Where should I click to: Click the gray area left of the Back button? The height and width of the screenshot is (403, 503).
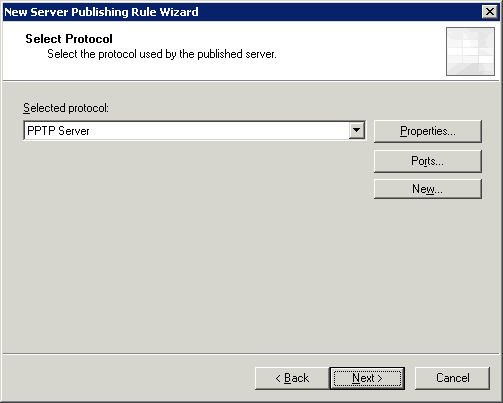click(128, 378)
